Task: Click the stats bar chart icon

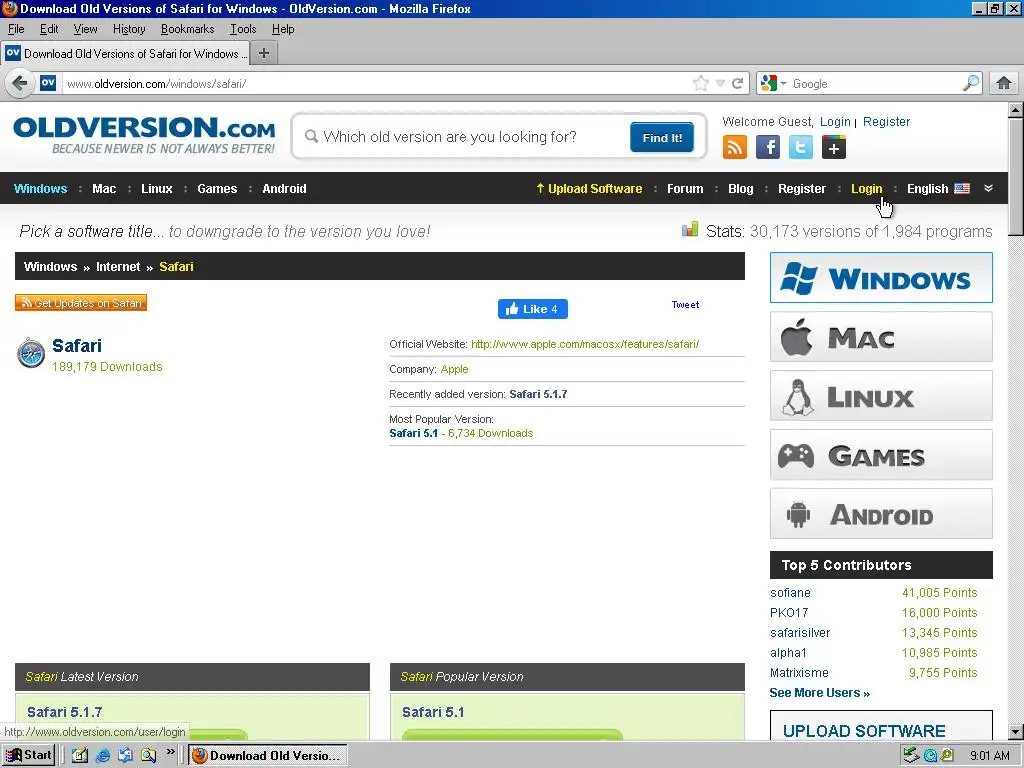Action: pyautogui.click(x=690, y=229)
